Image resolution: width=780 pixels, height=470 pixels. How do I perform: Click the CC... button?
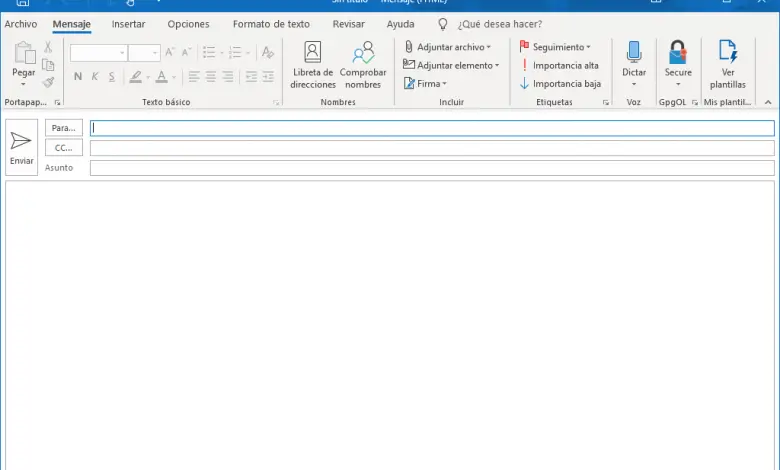[x=64, y=148]
